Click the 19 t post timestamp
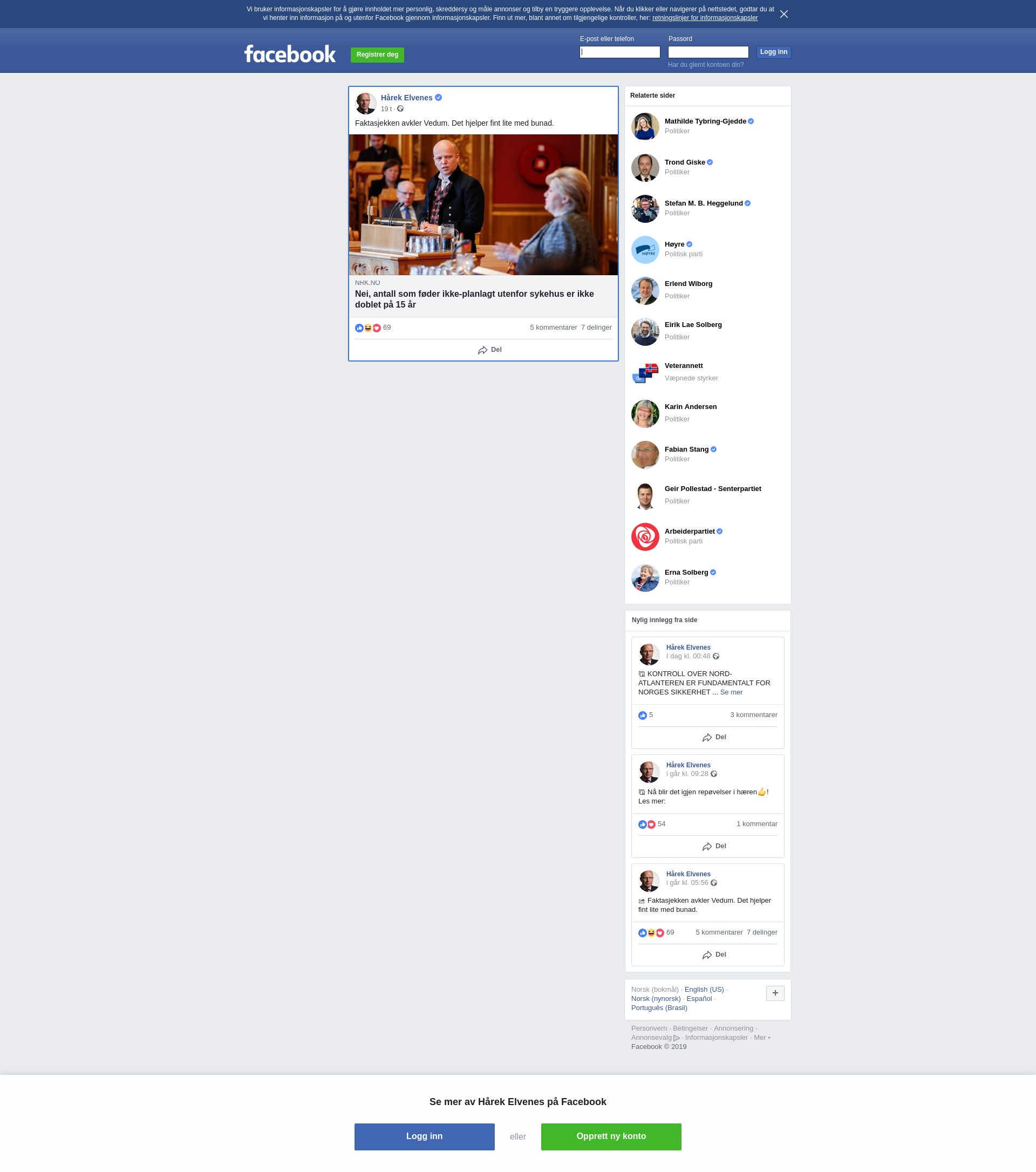Screen dimensions: 1036x1172 (386, 109)
